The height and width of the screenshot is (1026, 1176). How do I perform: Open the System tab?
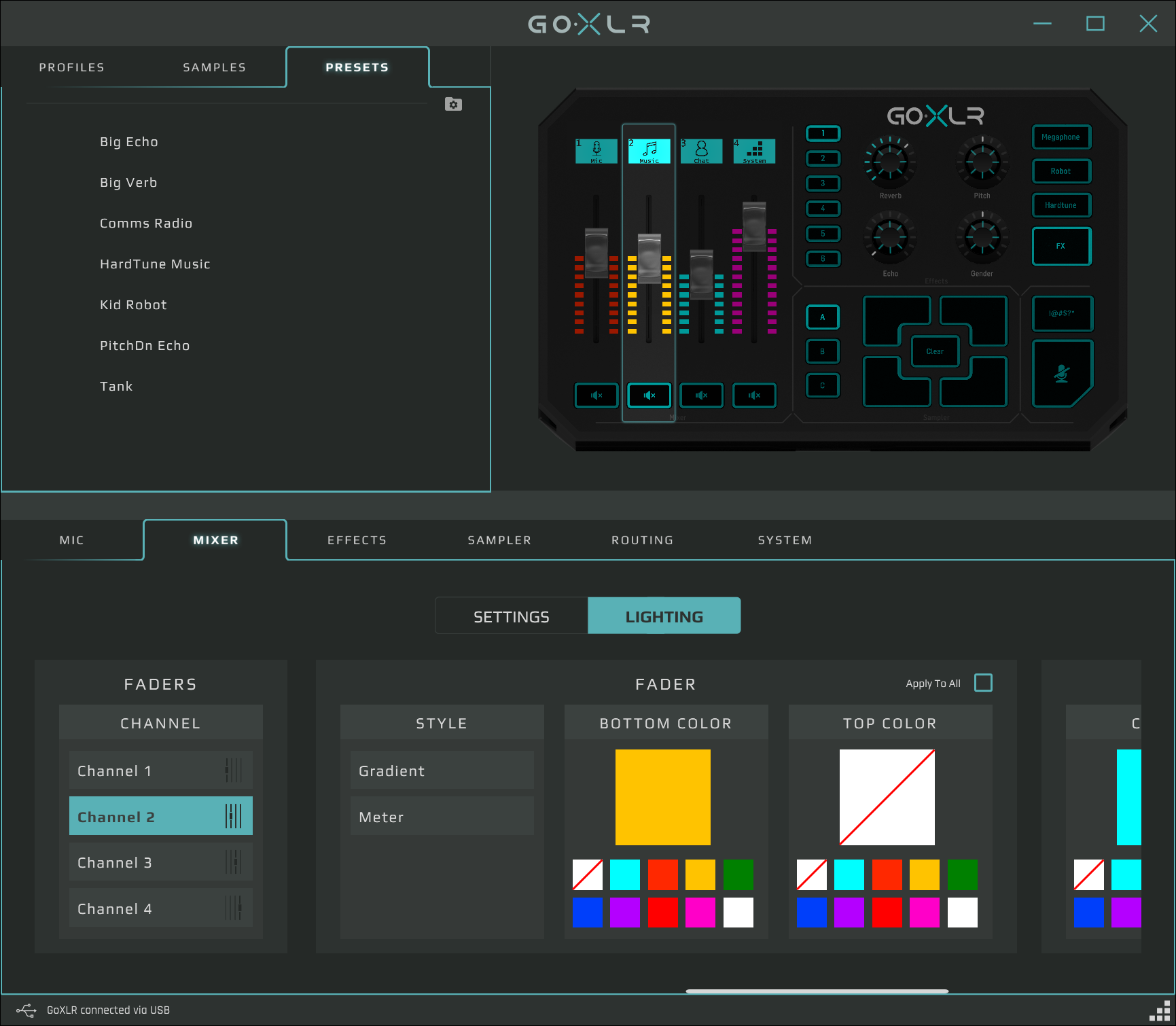[785, 540]
